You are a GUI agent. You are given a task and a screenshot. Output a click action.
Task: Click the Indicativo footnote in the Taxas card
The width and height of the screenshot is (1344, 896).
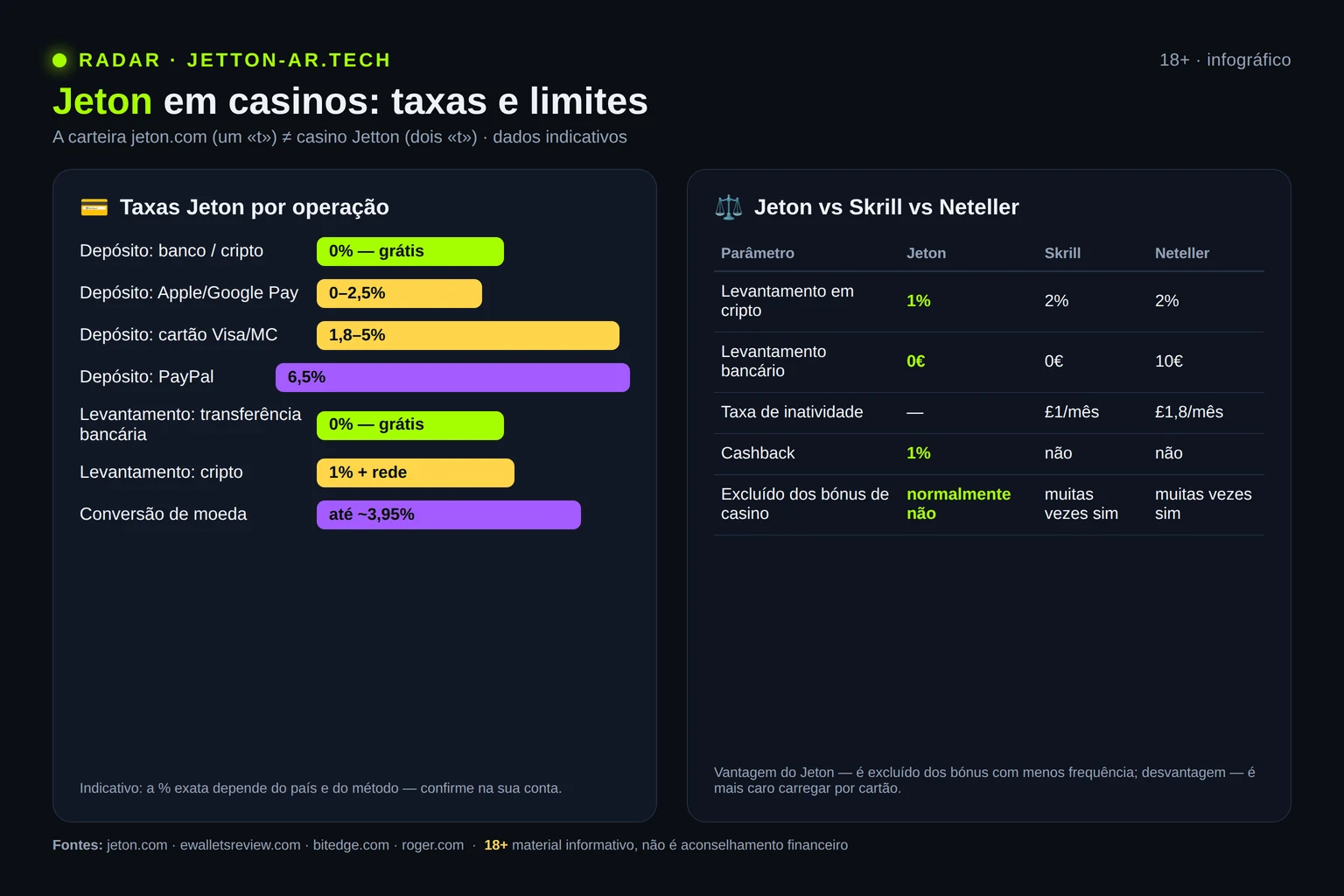(320, 788)
